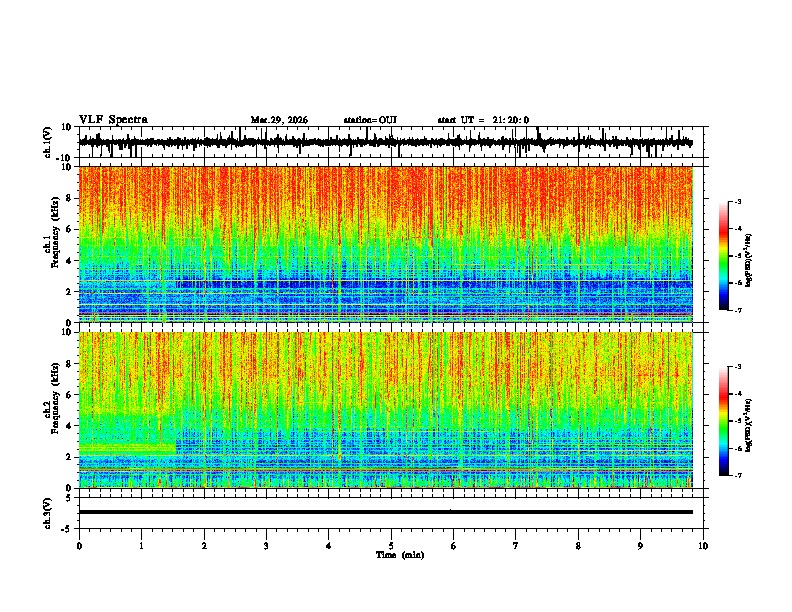Click the 6 kHz tick on ch.1 axis
792x612 pixels.
71,230
